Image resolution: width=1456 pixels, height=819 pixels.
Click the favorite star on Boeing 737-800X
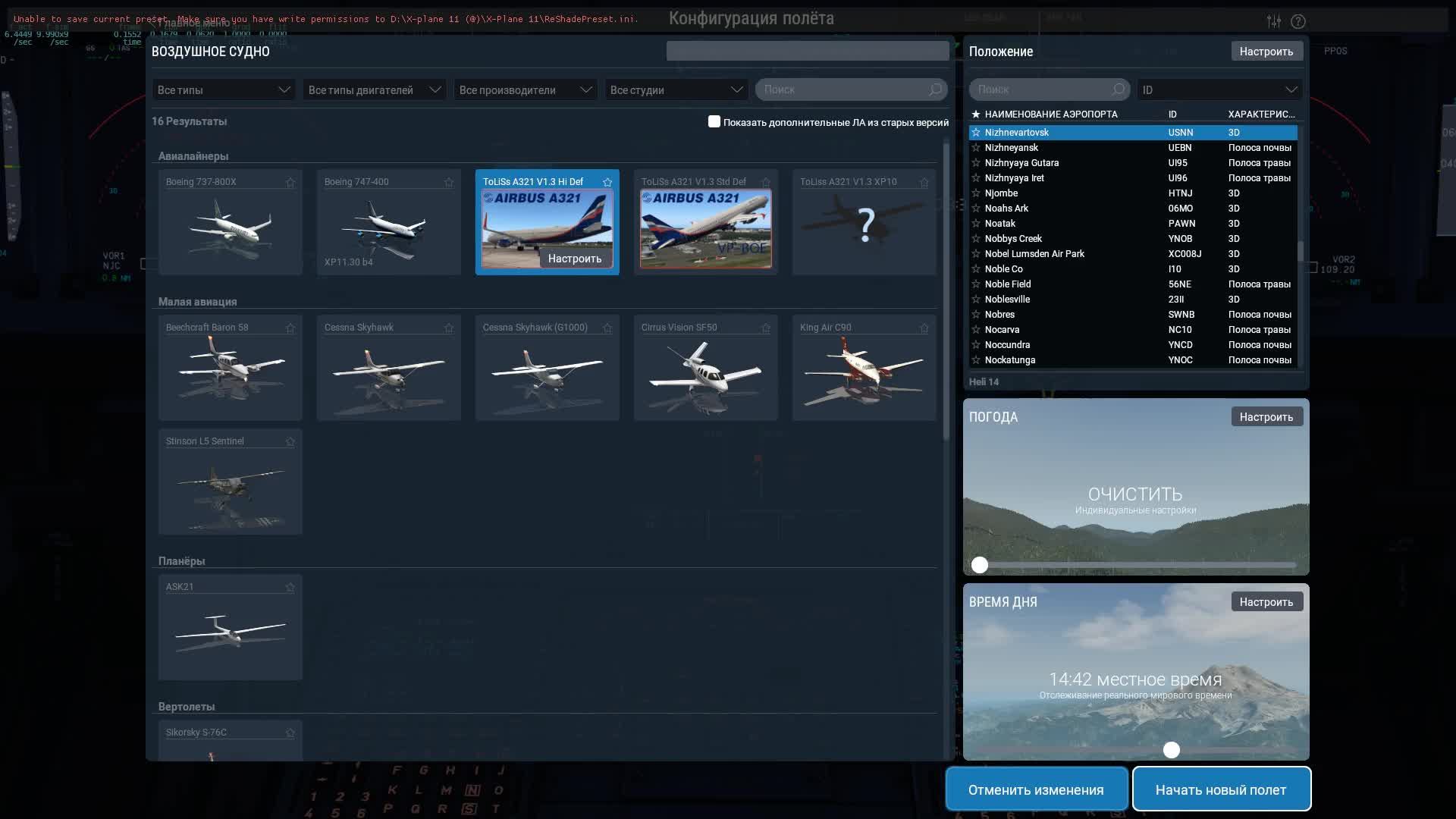[x=290, y=182]
